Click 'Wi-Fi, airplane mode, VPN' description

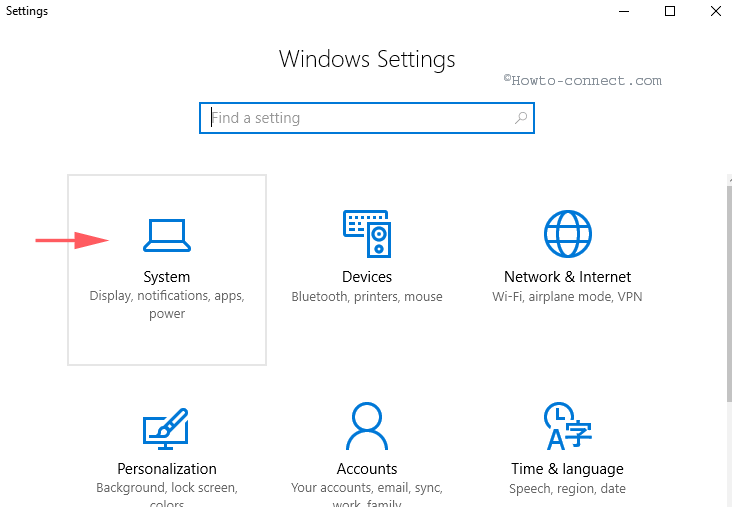(x=568, y=296)
